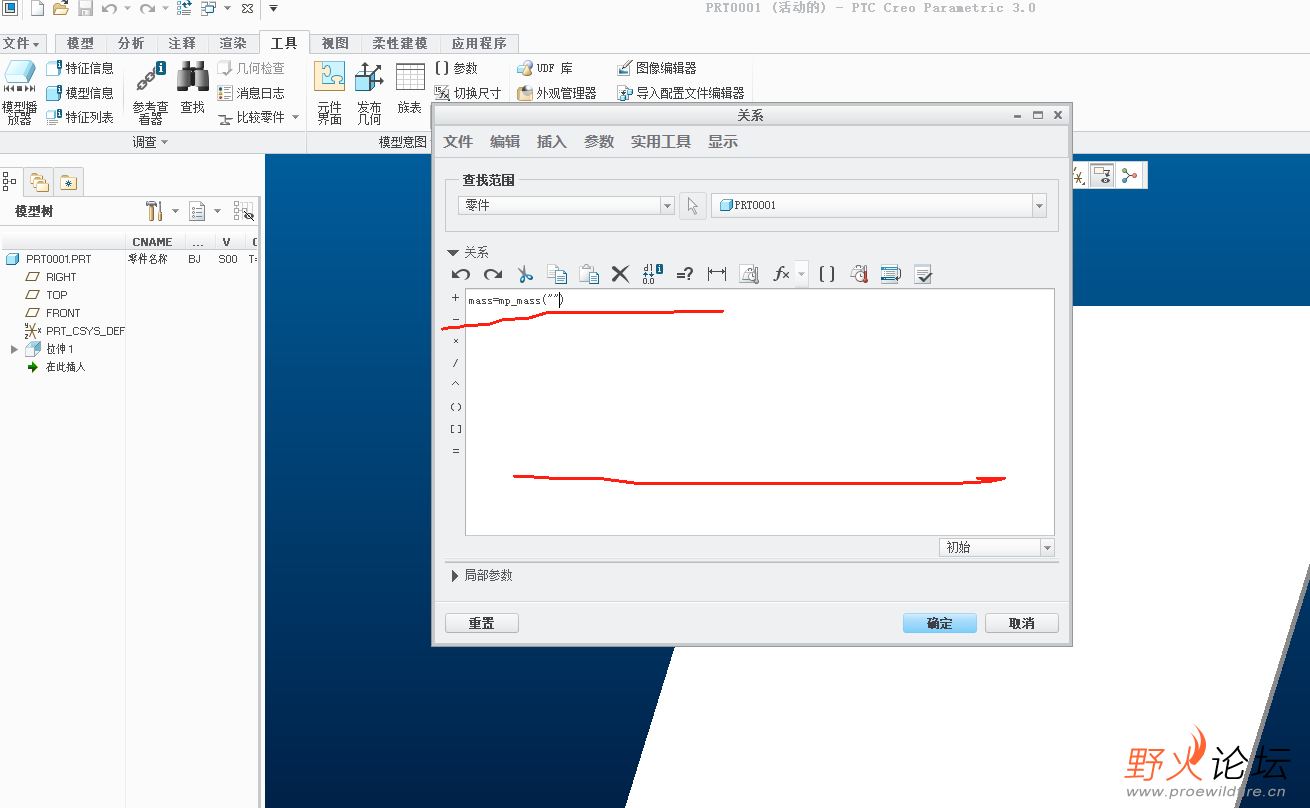1310x808 pixels.
Task: Open 比较零件 dropdown arrow
Action: (295, 117)
